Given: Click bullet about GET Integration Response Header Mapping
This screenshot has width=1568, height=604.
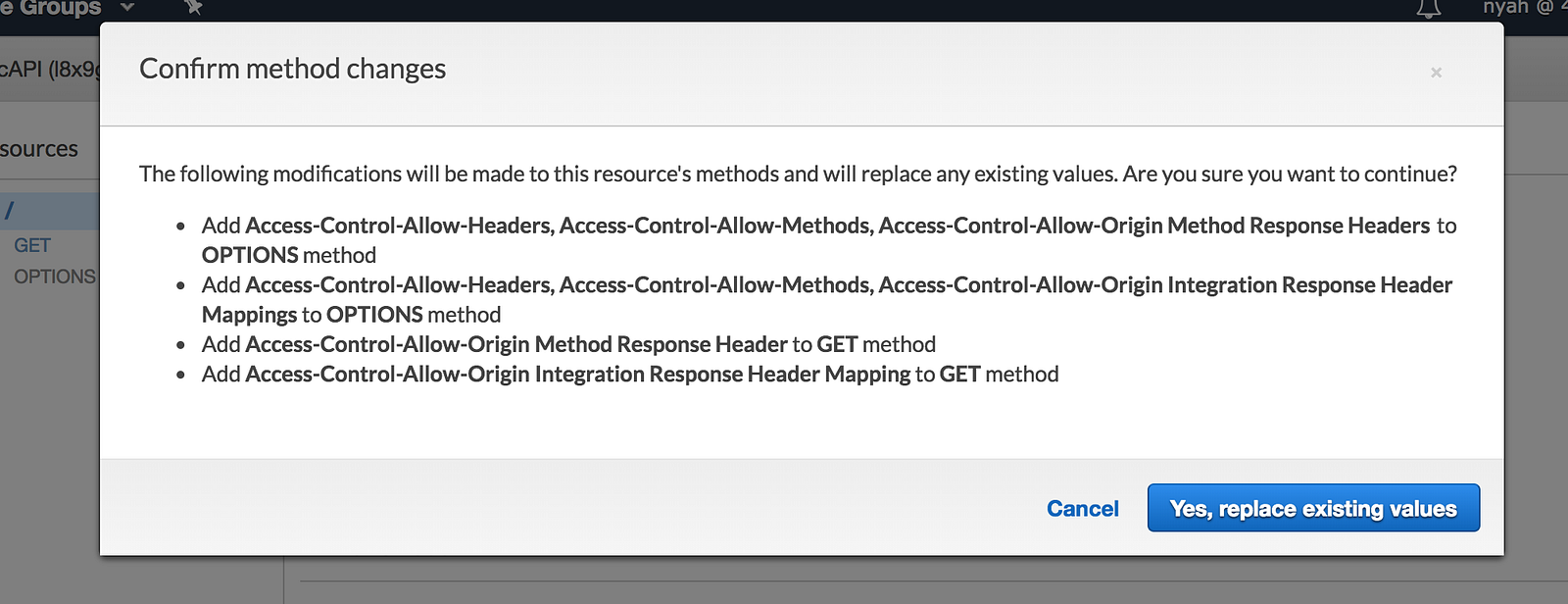Looking at the screenshot, I should (630, 375).
